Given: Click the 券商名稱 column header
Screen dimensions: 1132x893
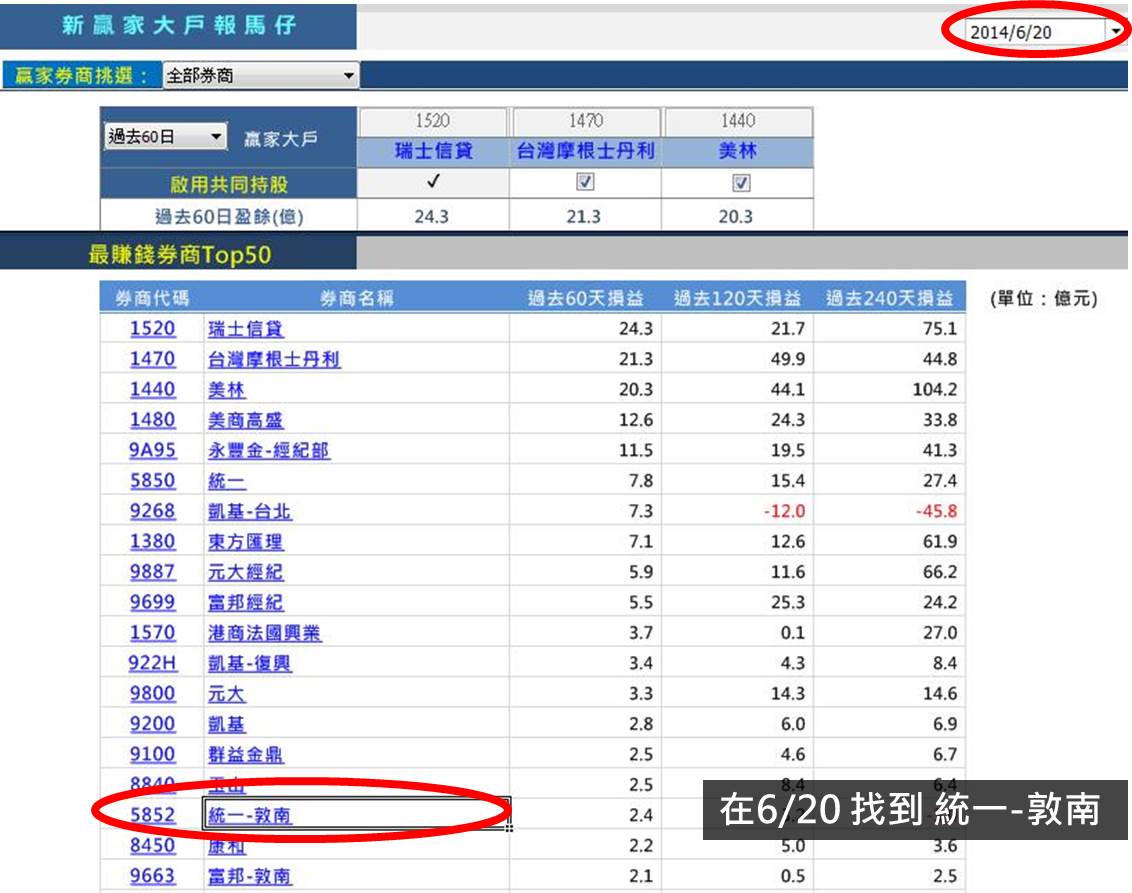Looking at the screenshot, I should 357,297.
